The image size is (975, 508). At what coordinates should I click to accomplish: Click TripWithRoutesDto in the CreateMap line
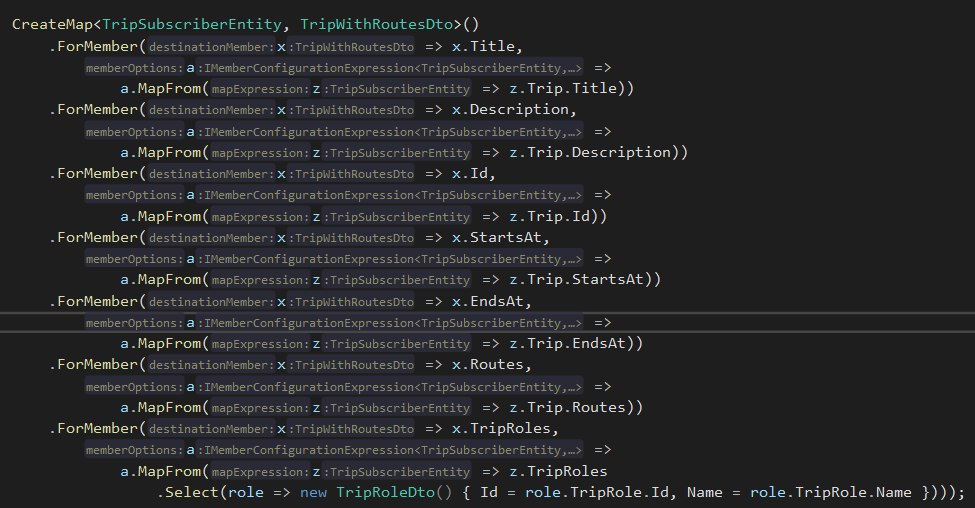(376, 24)
